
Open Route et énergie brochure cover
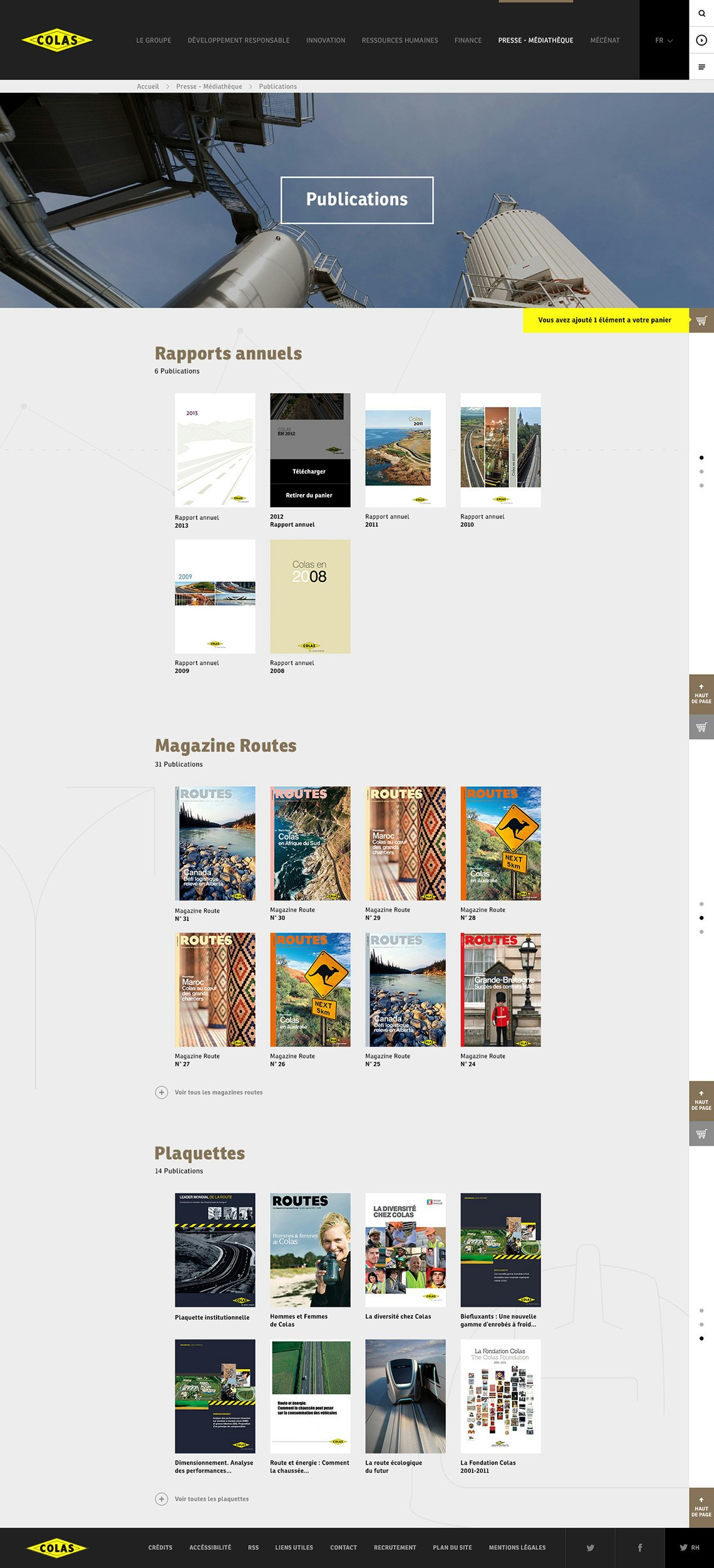[x=310, y=1396]
